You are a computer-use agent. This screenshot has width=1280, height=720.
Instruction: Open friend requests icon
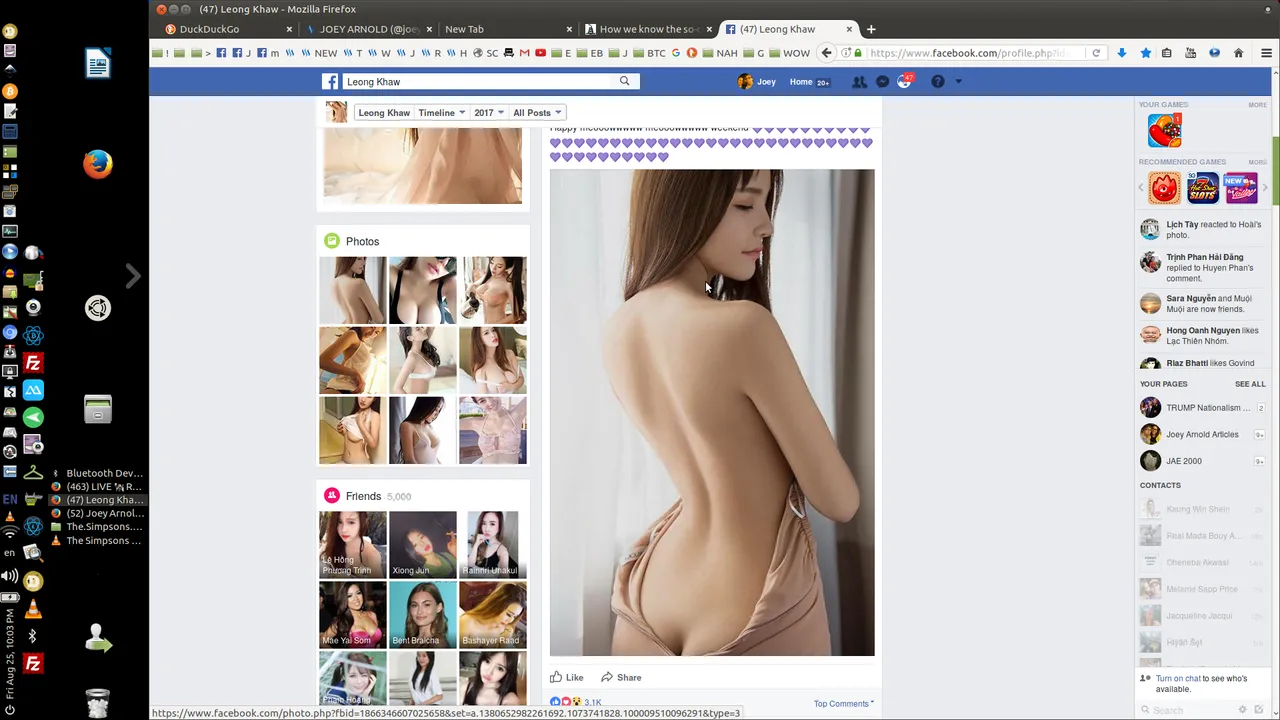(x=859, y=82)
